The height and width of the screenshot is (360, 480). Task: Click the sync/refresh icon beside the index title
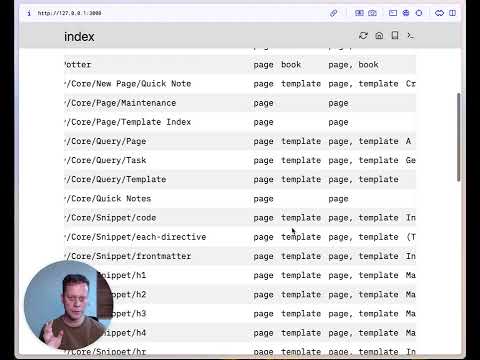pyautogui.click(x=363, y=36)
